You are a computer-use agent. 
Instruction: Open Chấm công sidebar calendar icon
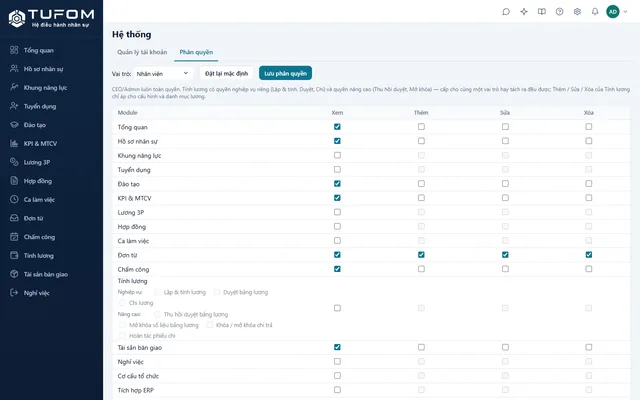14,237
